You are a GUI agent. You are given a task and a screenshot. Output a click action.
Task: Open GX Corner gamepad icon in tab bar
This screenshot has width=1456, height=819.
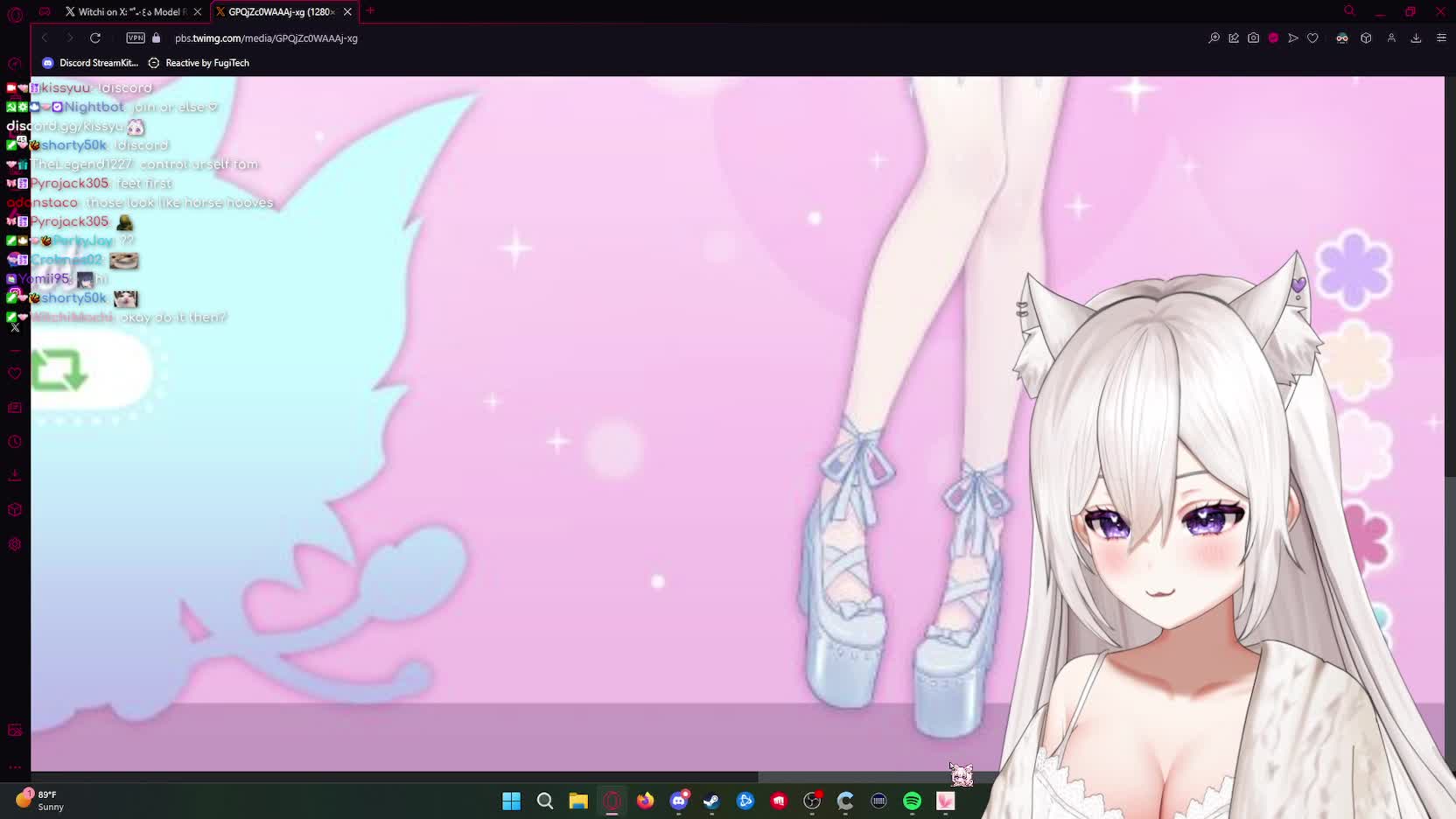[45, 11]
